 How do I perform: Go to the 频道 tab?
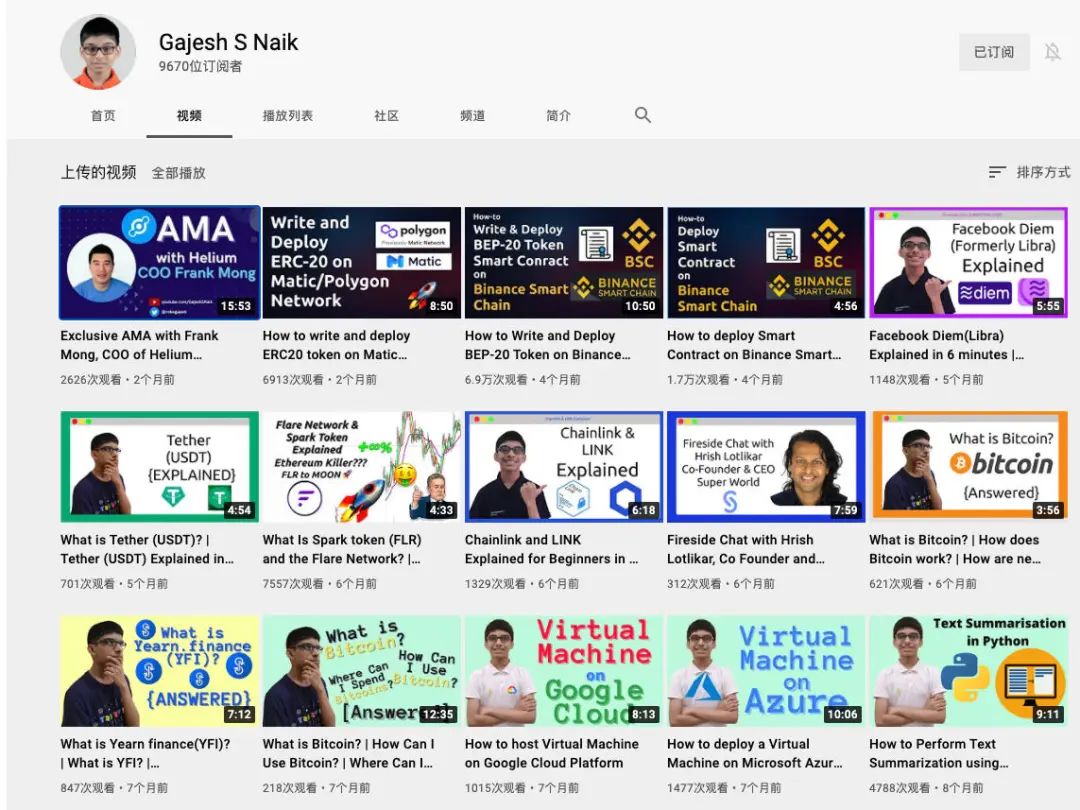coord(472,116)
